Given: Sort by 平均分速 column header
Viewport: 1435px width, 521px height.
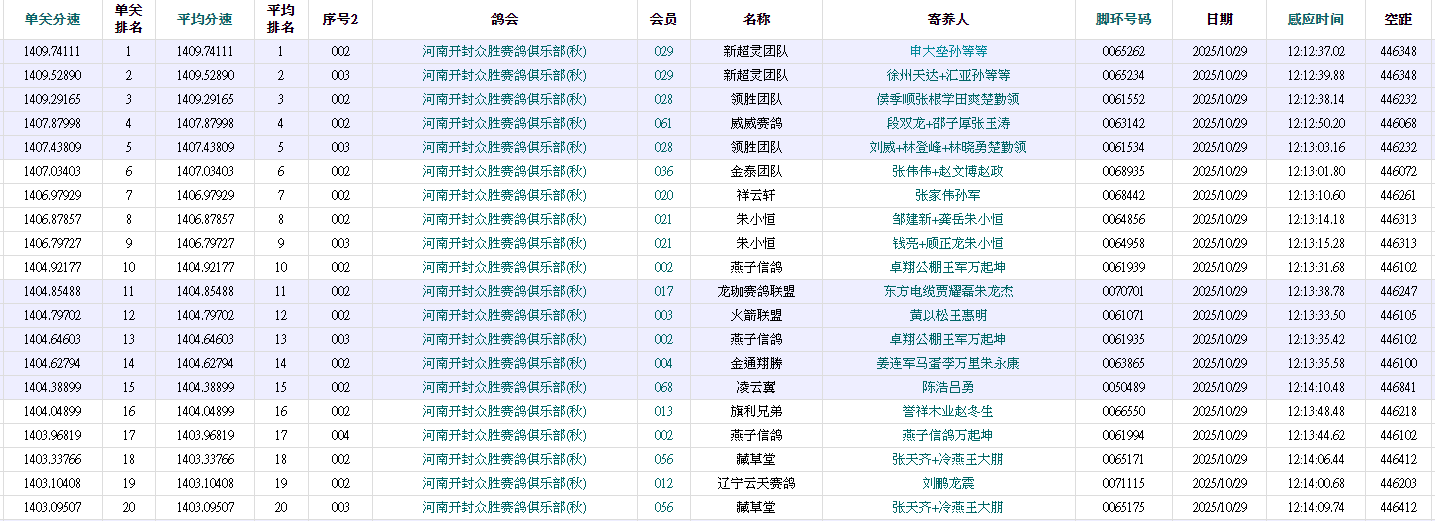Looking at the screenshot, I should coord(205,19).
